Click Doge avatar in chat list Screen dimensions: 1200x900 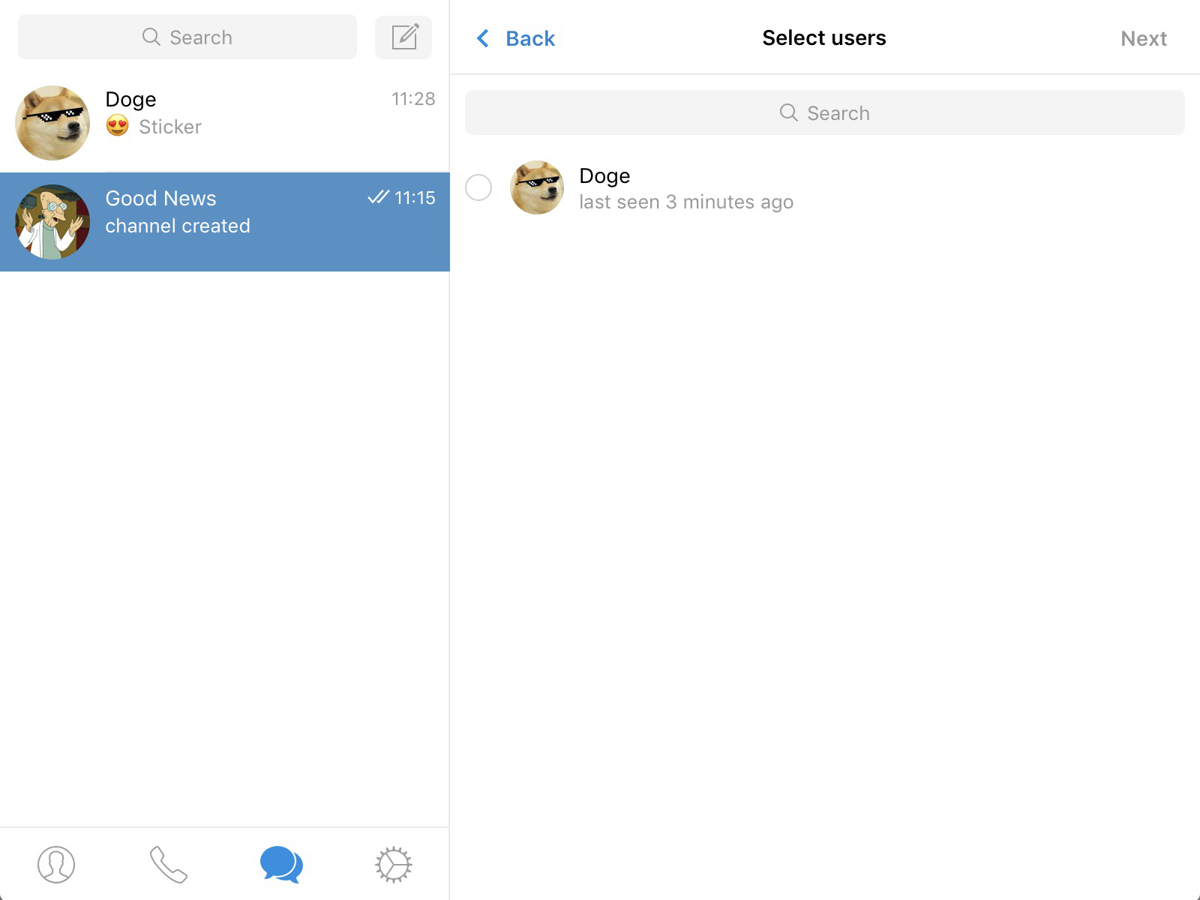click(x=53, y=123)
